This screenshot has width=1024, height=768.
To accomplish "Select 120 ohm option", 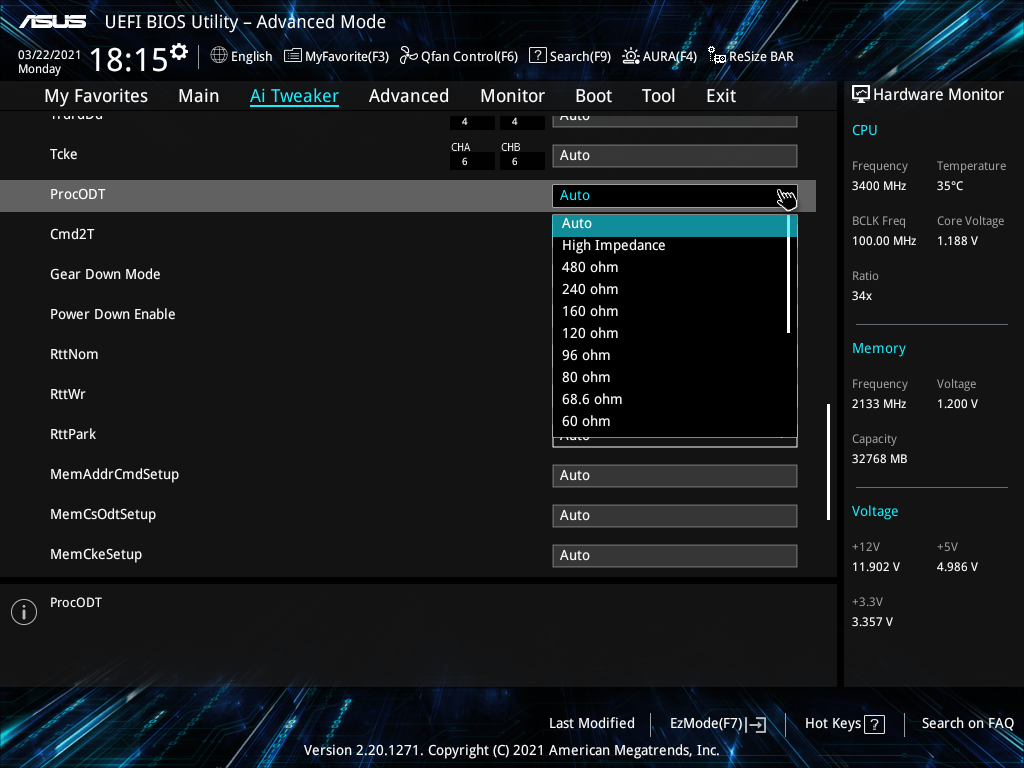I will coord(670,333).
